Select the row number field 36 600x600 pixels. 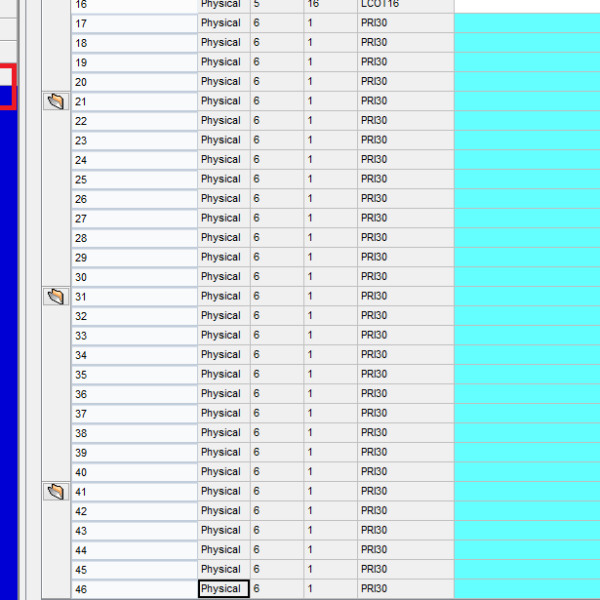tap(134, 394)
